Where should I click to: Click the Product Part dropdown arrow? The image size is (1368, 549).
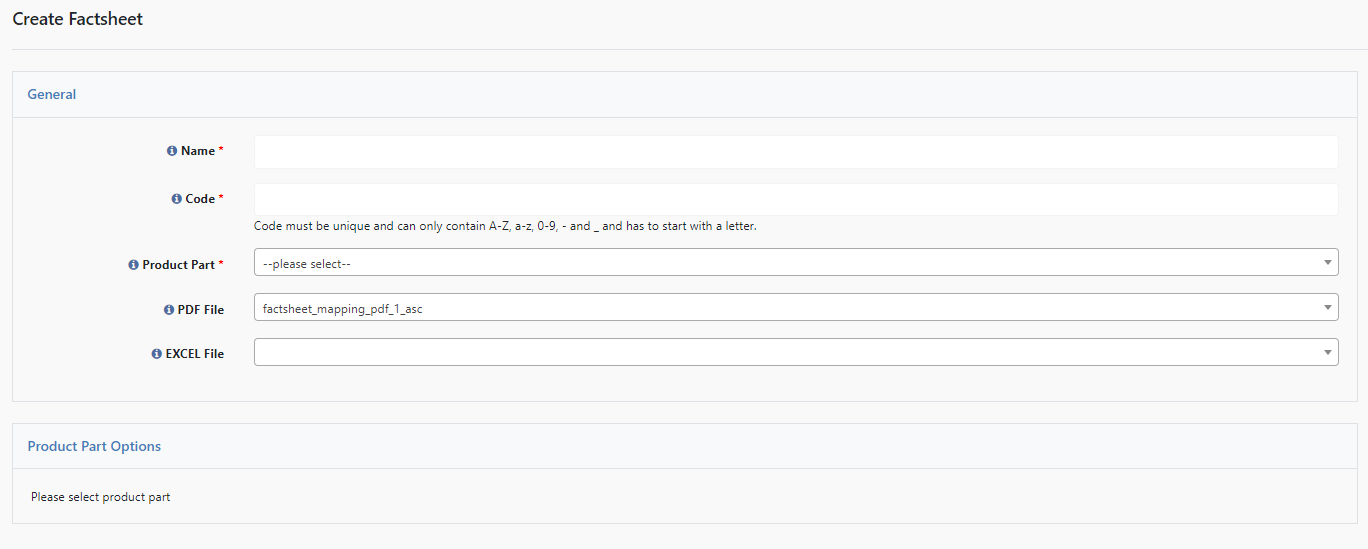click(x=1327, y=263)
